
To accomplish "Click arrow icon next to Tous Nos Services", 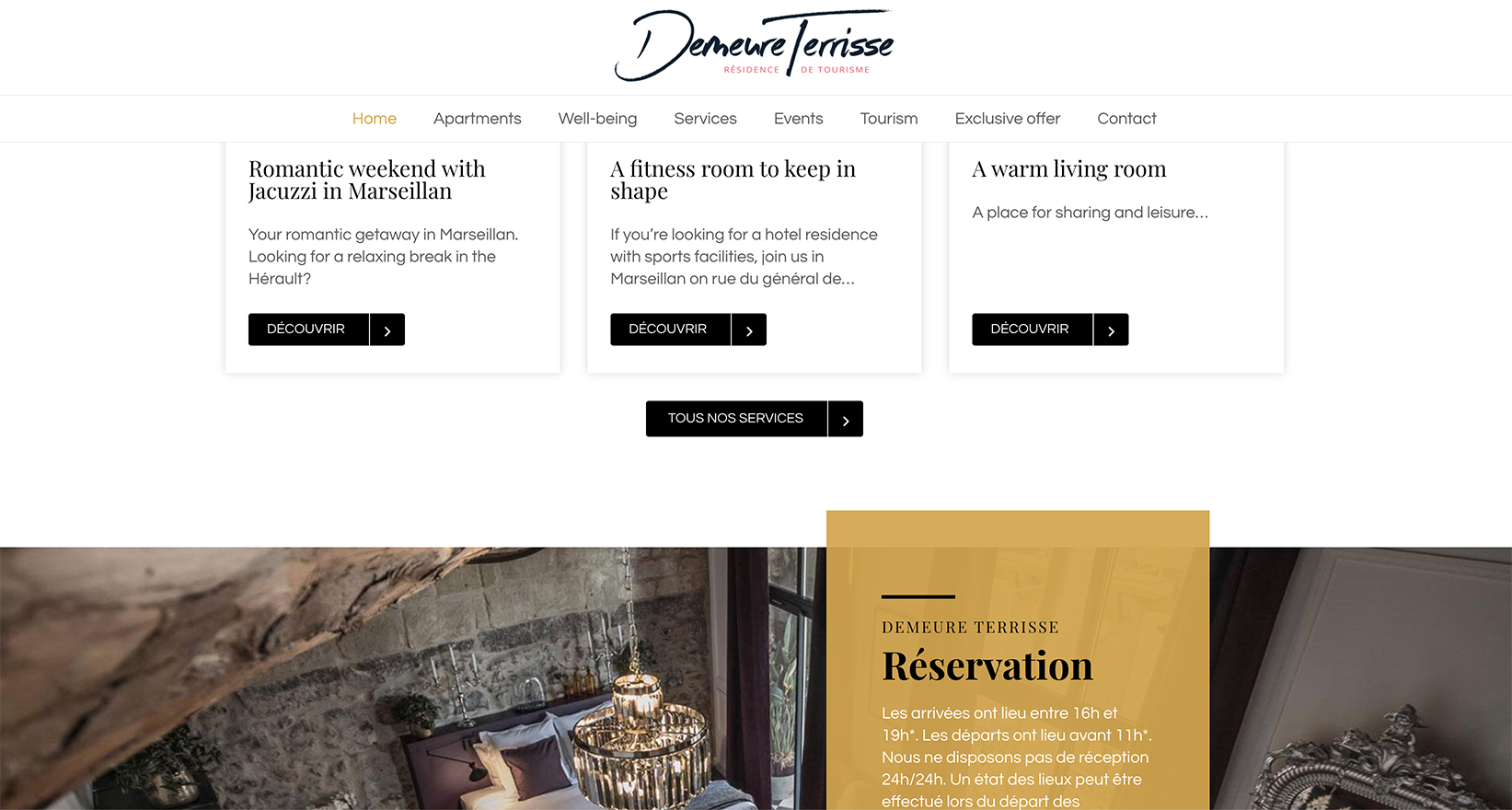I will 846,419.
